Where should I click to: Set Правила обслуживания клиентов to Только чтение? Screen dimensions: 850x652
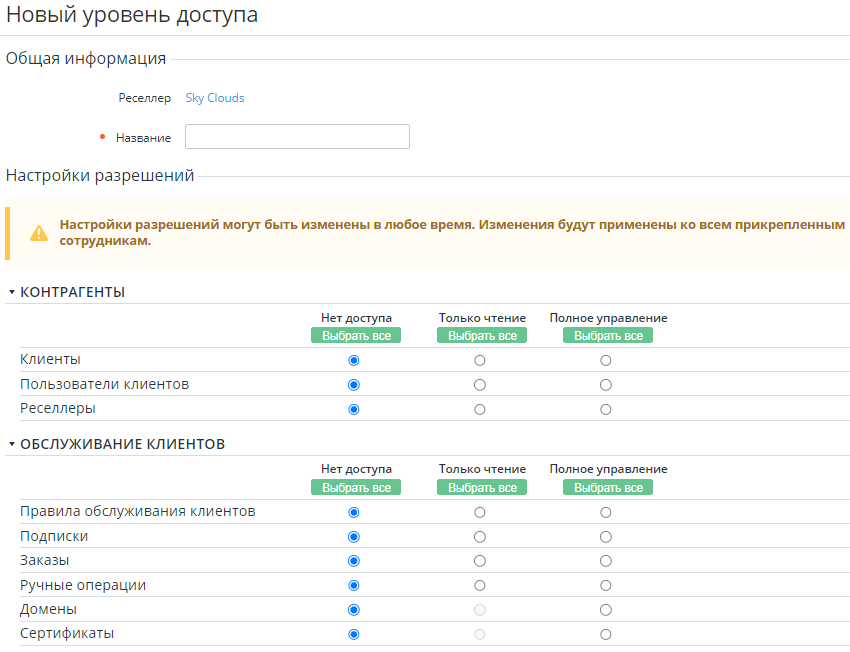(480, 512)
